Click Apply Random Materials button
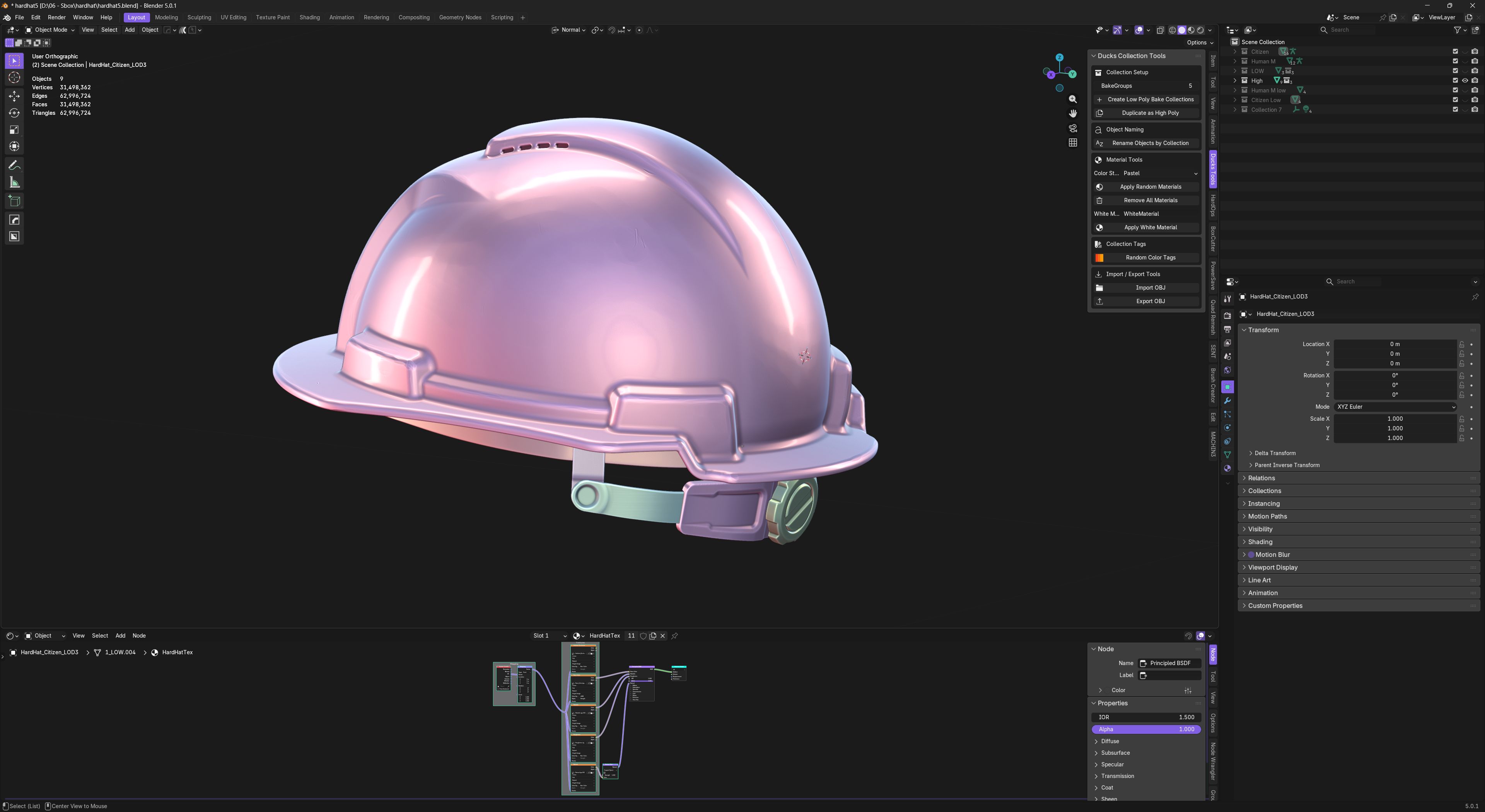The image size is (1485, 812). tap(1150, 187)
